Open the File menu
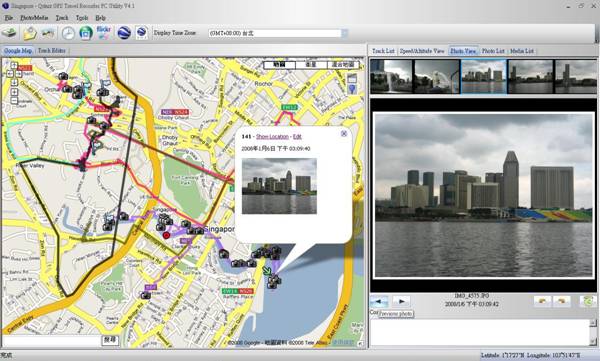 click(x=9, y=18)
